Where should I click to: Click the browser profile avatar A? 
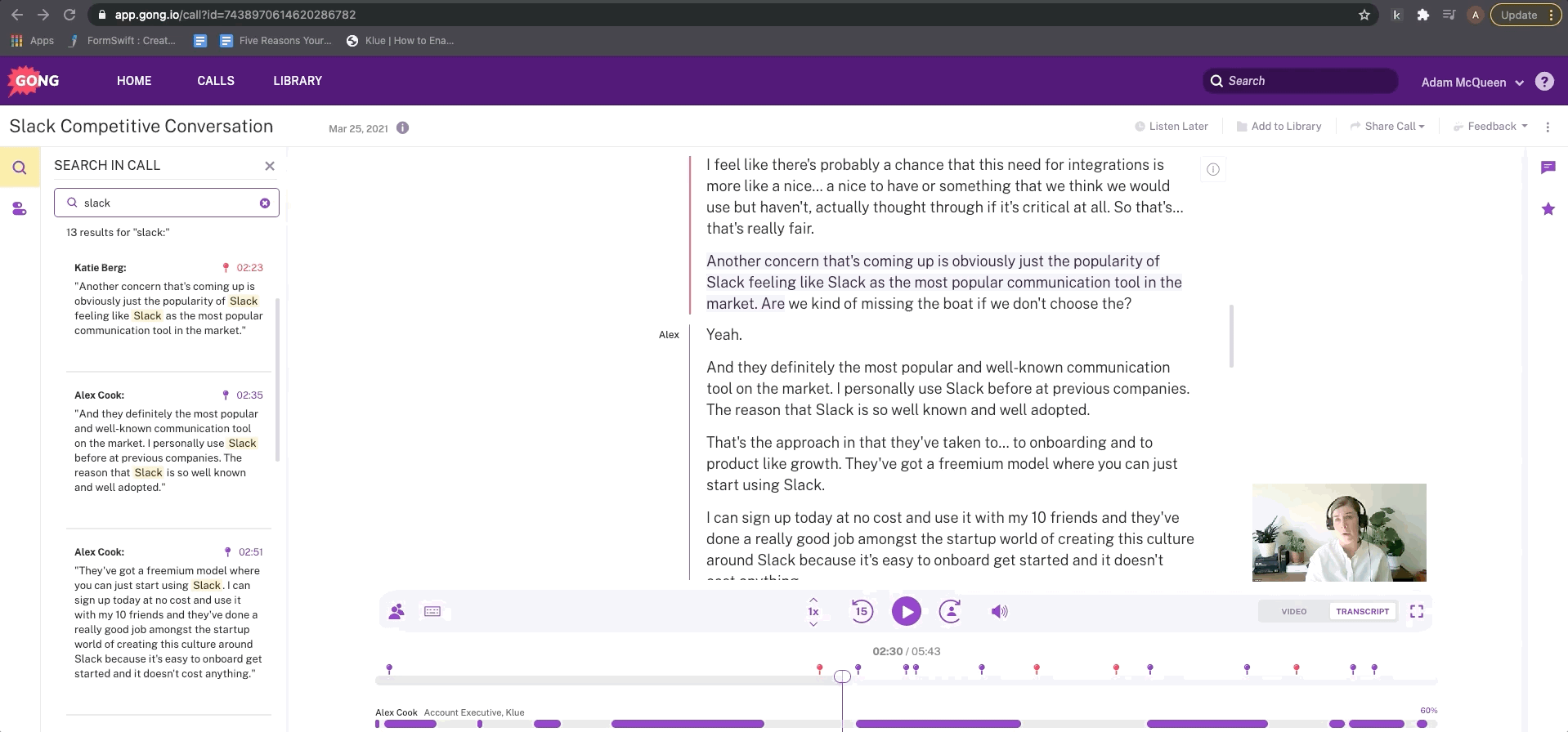click(1475, 15)
